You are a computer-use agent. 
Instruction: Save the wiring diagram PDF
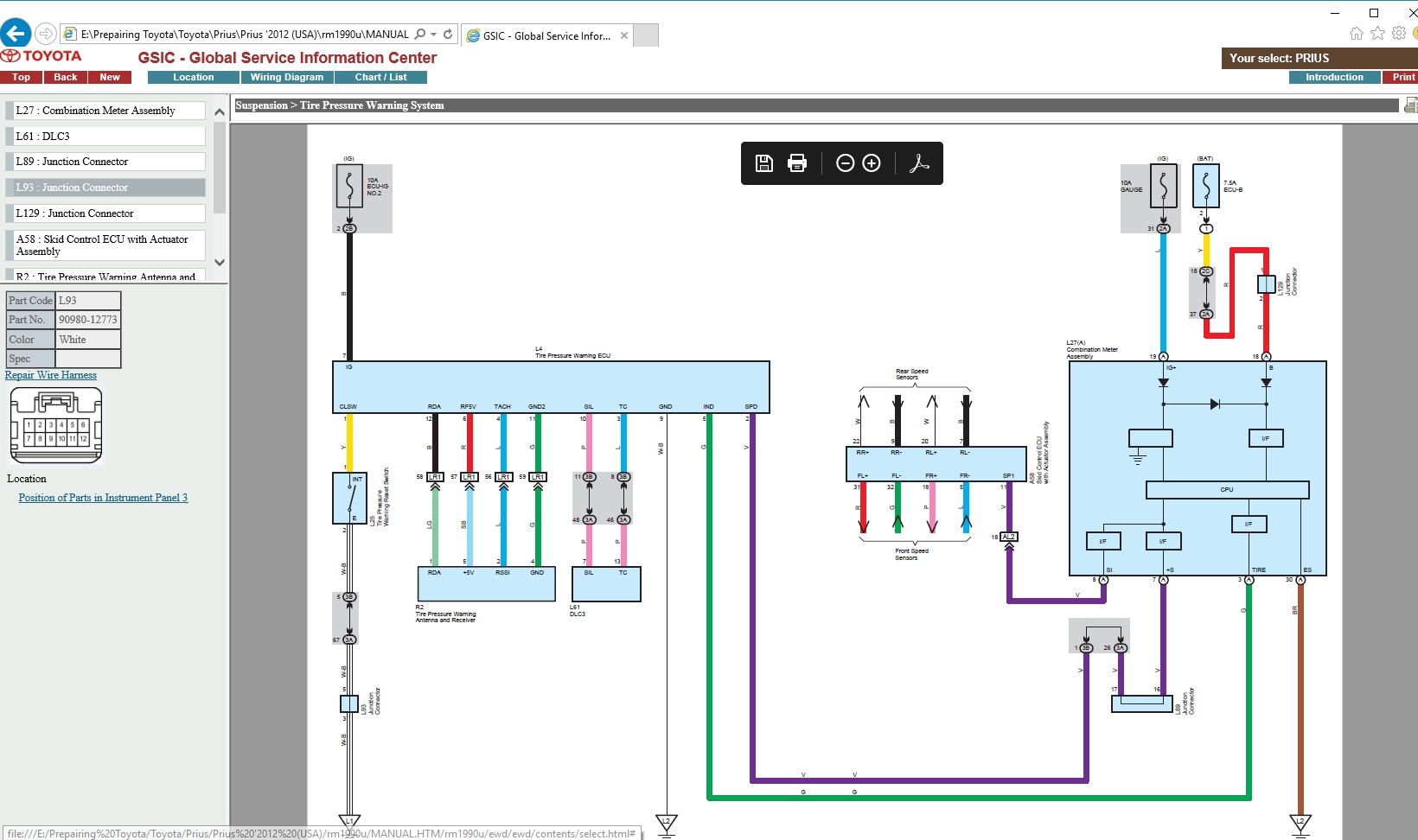coord(763,163)
